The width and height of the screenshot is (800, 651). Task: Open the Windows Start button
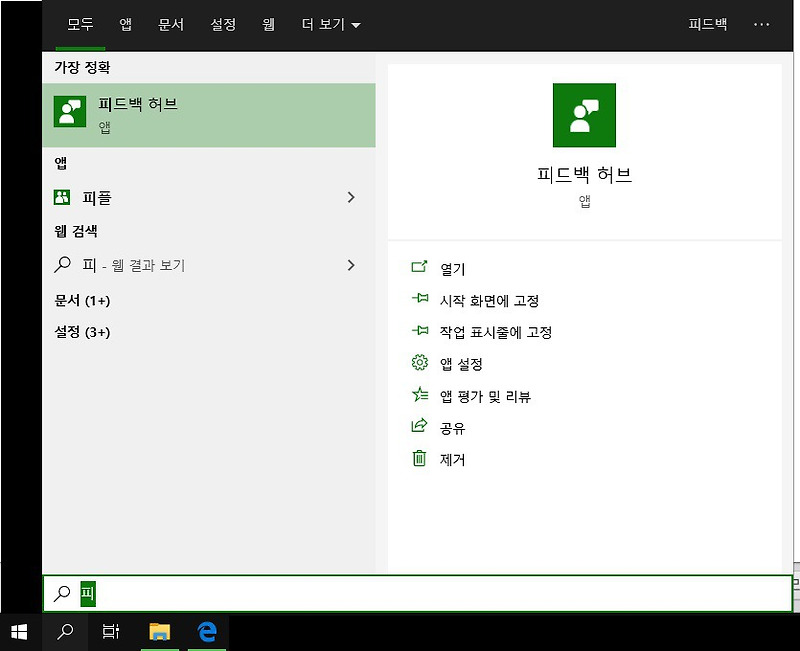[19, 632]
